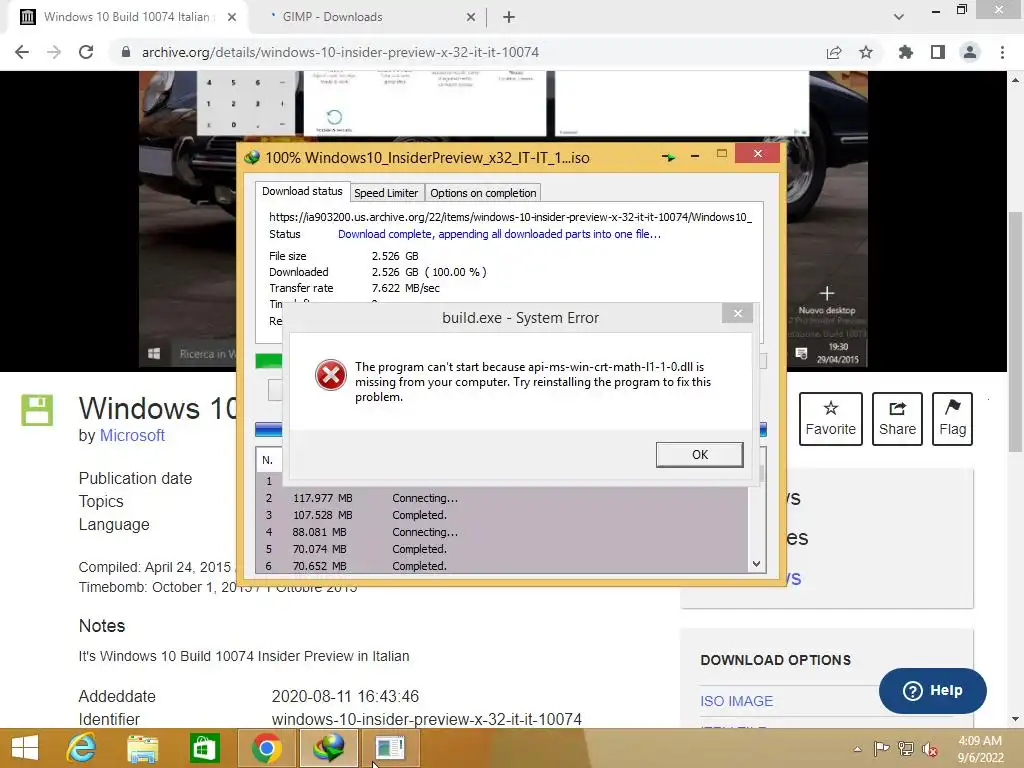The width and height of the screenshot is (1024, 768).
Task: Click the download manager icon in title bar
Action: pos(252,157)
